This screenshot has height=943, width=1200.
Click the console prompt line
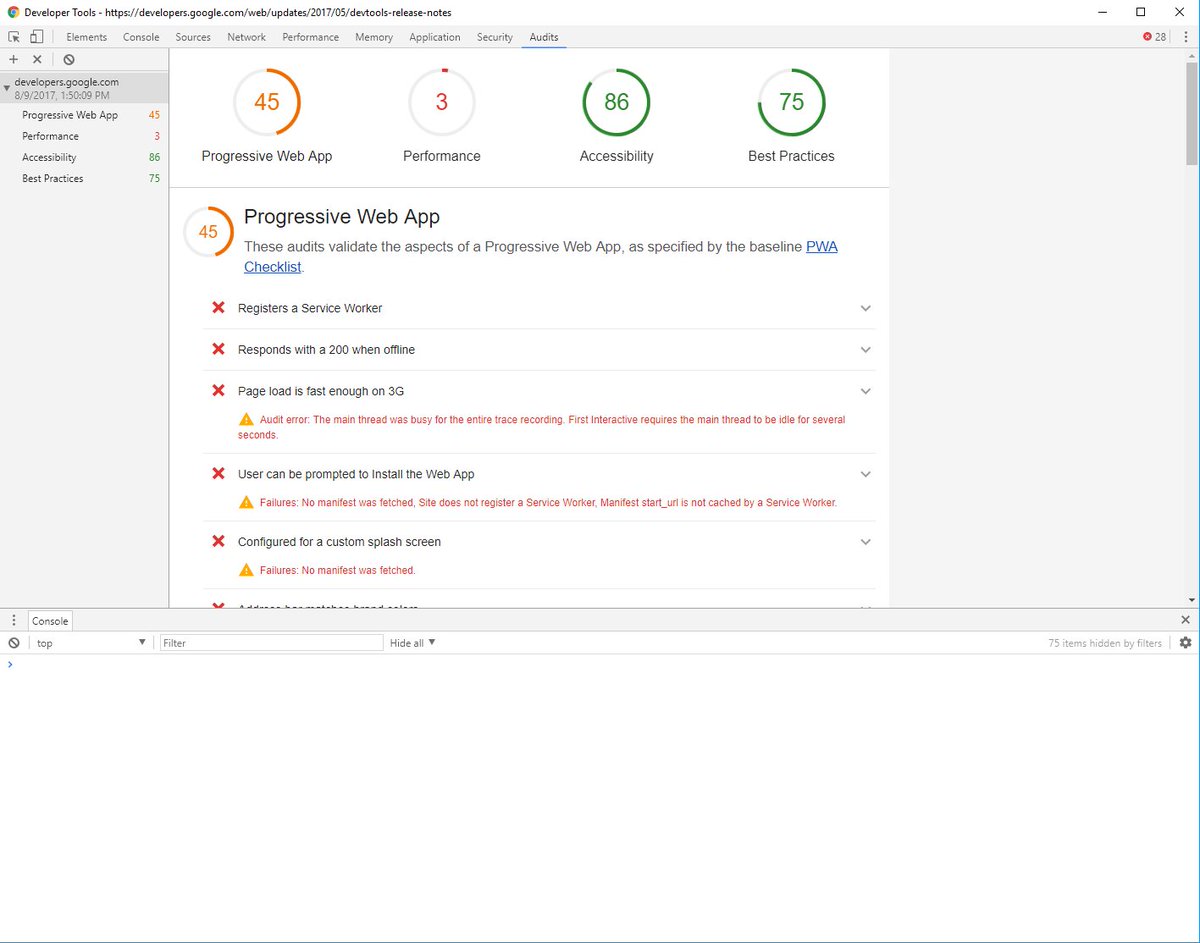(600, 664)
